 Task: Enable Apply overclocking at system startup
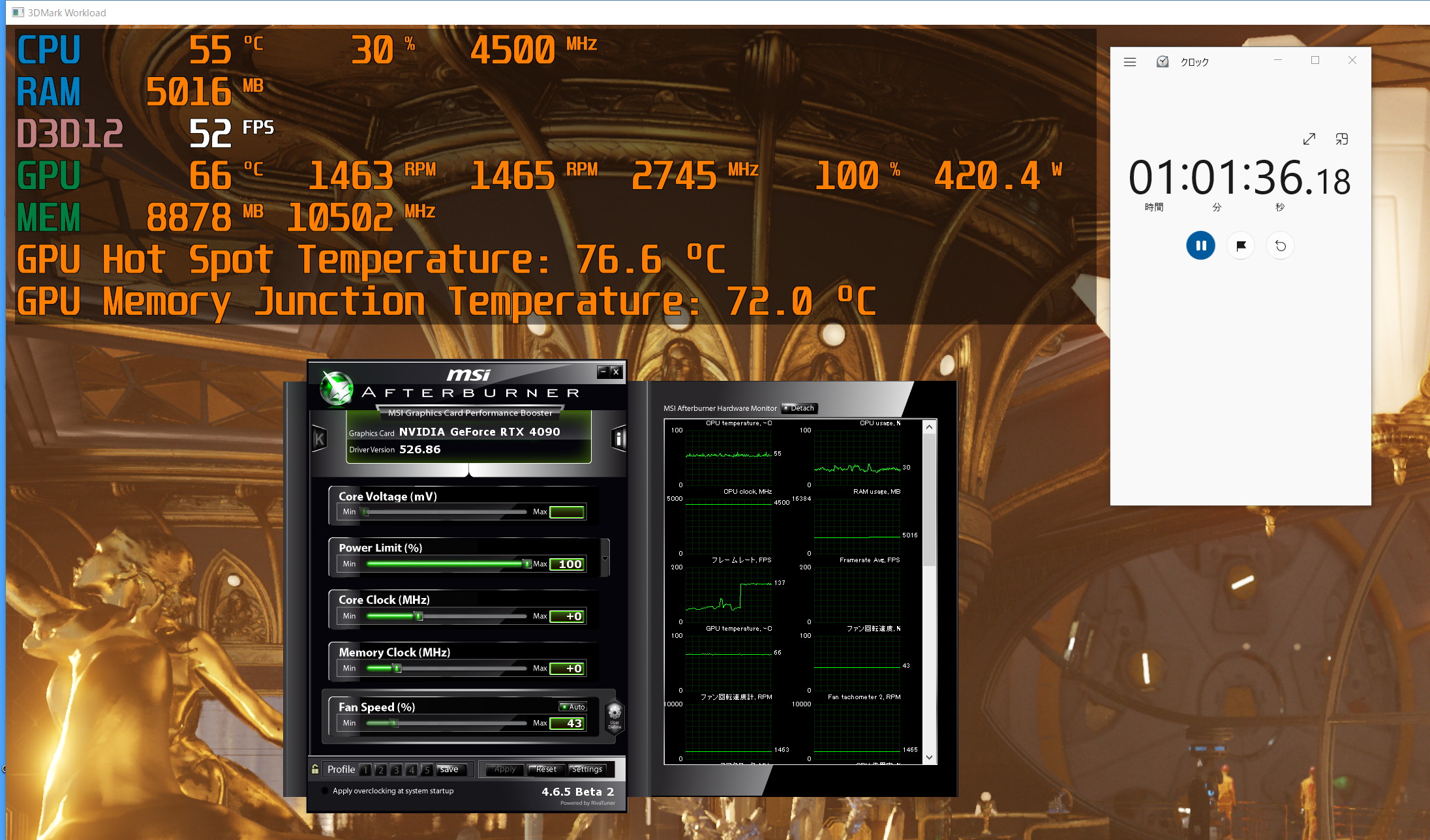(x=325, y=791)
